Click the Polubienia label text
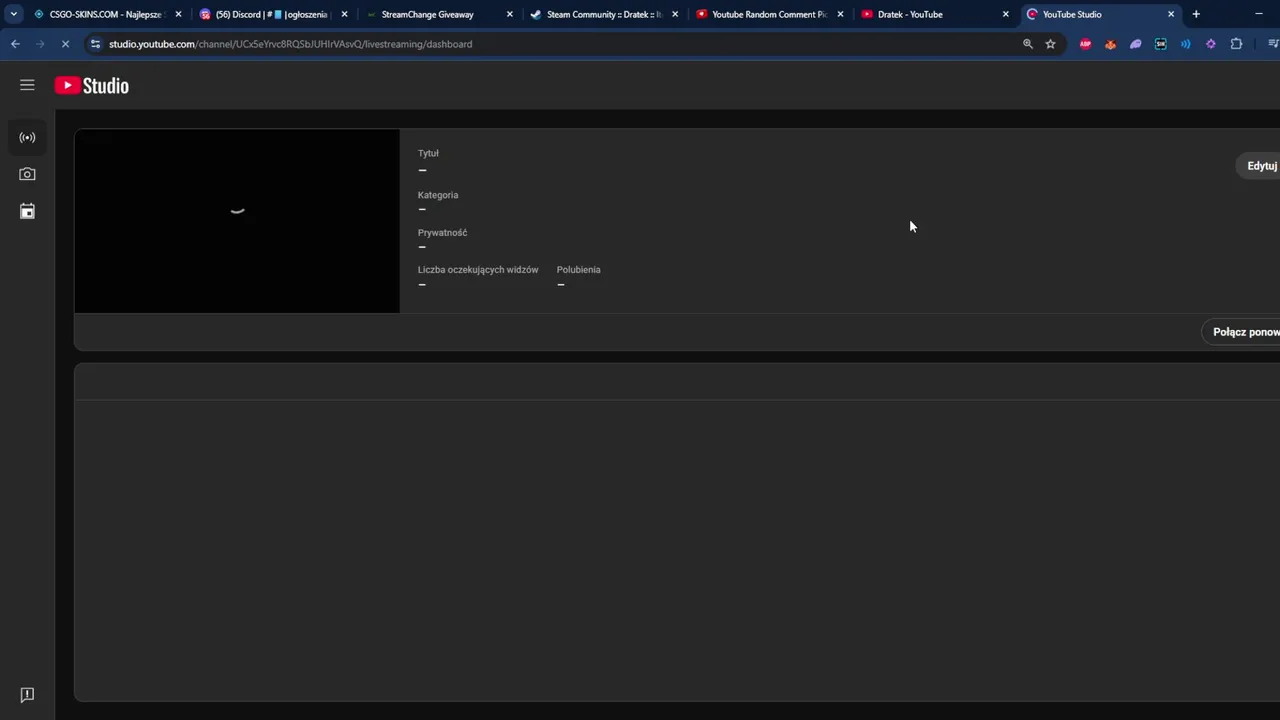1280x720 pixels. click(579, 270)
